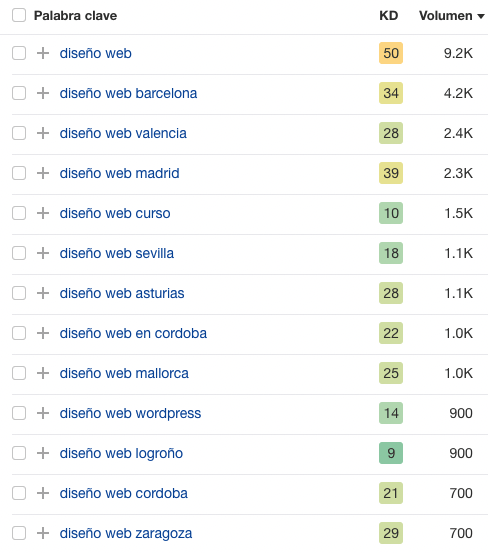Click the green KD 9 badge
488x553 pixels.
[x=391, y=453]
